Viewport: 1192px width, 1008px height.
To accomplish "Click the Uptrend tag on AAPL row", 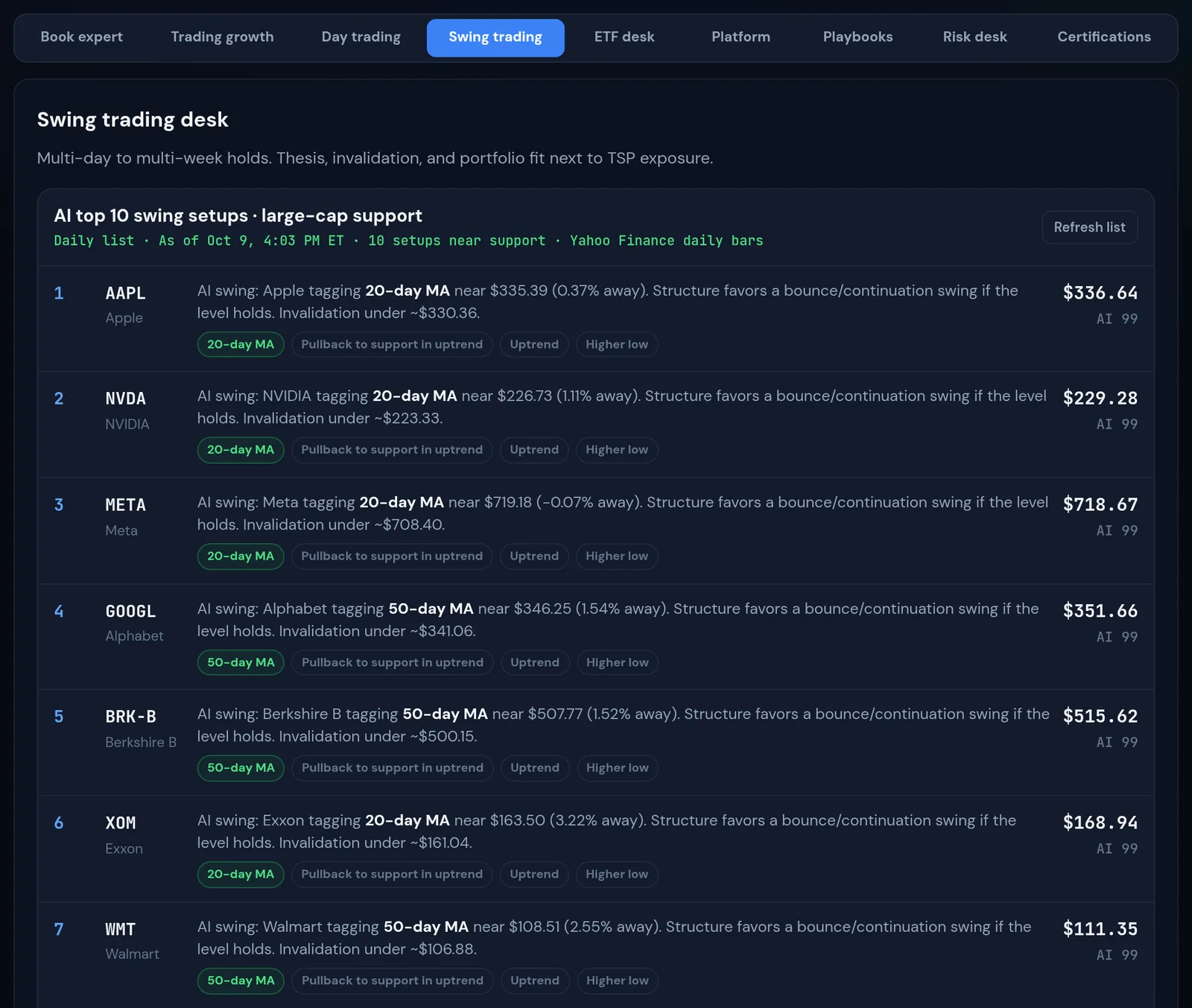I will pyautogui.click(x=534, y=344).
